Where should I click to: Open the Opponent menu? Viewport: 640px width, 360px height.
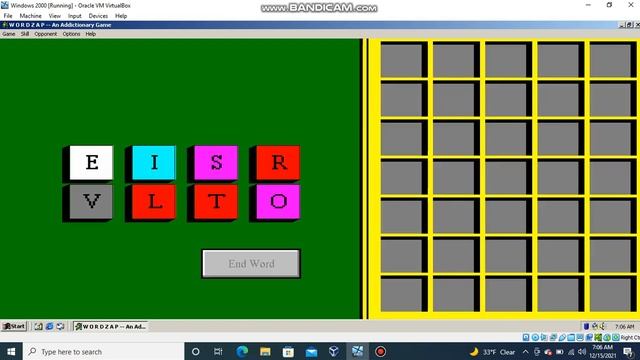tap(46, 34)
